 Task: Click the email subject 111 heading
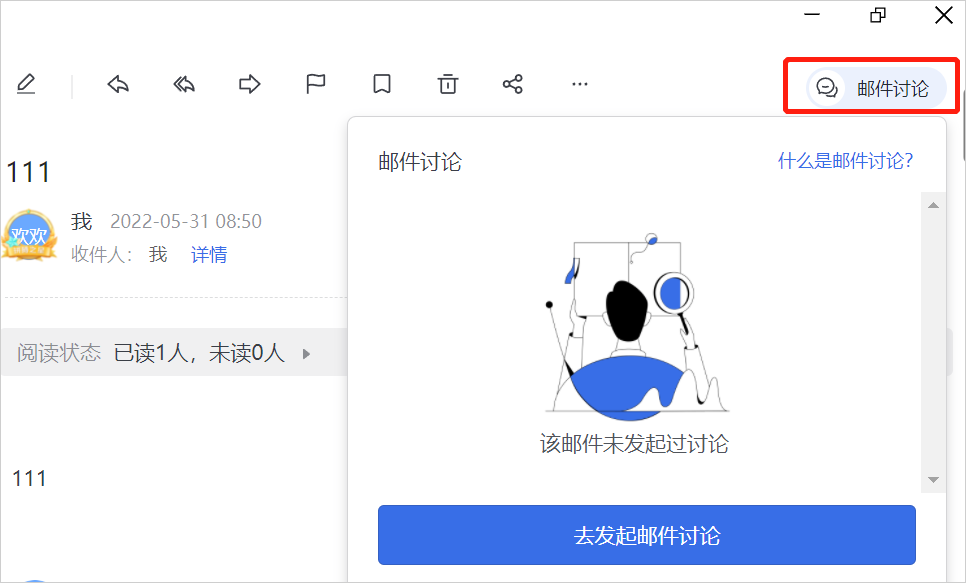(x=28, y=172)
